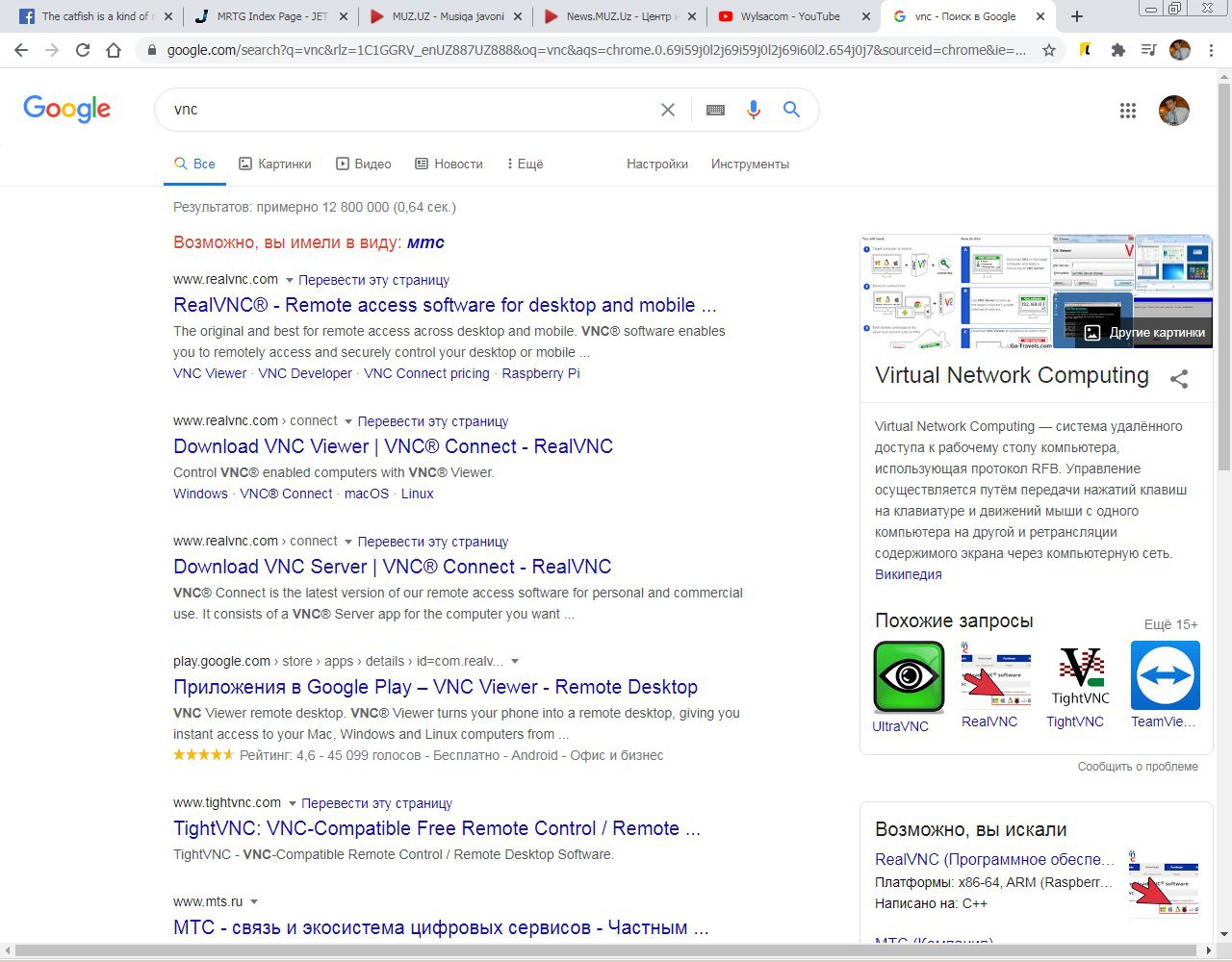Screen dimensions: 1232x962
Task: Open the RealVNC Remote access software result
Action: [445, 305]
